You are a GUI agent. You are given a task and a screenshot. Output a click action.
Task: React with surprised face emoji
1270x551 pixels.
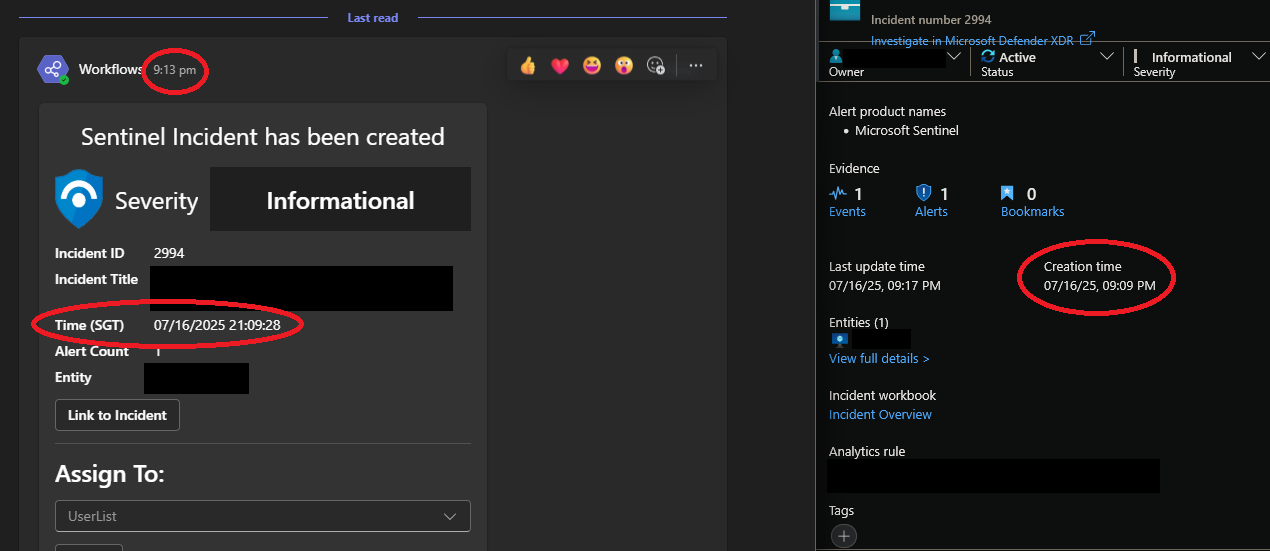click(x=624, y=66)
